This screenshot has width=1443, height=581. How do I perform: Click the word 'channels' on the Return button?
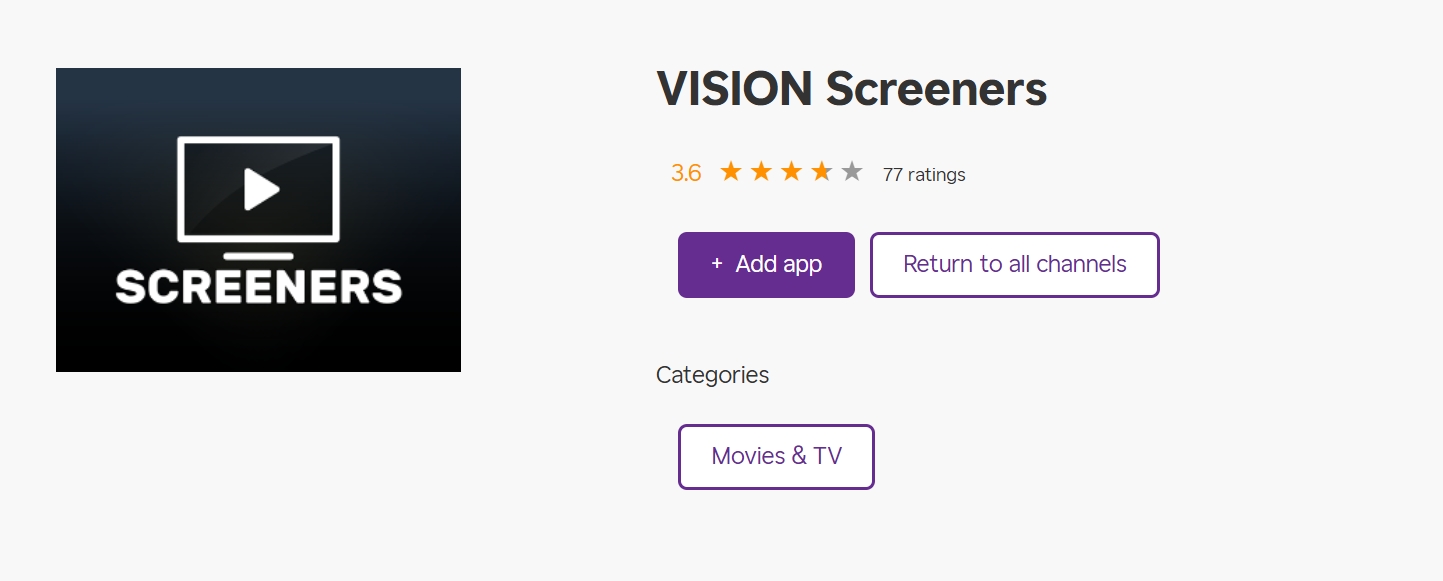point(1081,264)
